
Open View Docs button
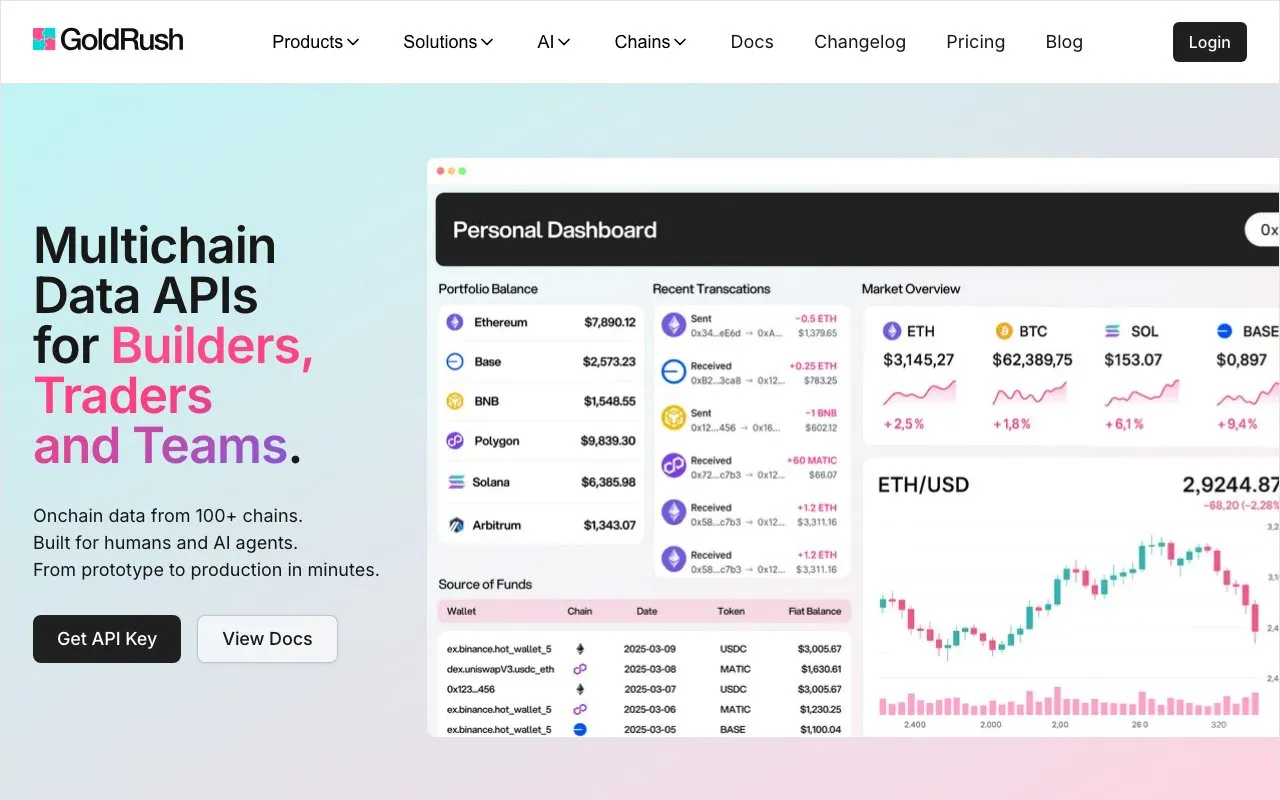coord(267,639)
